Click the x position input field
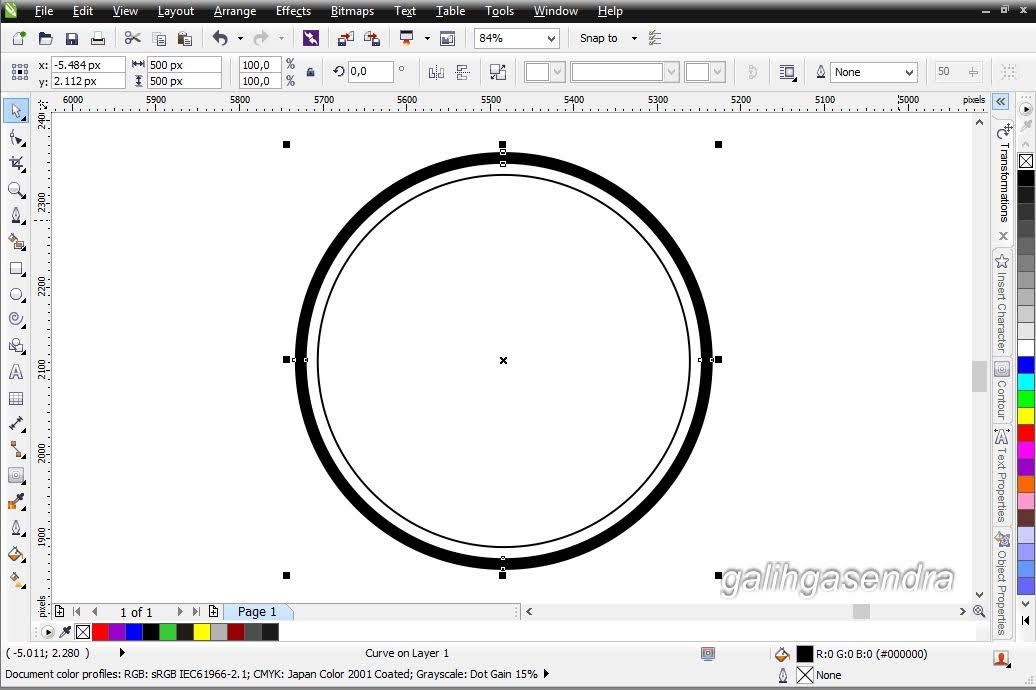 coord(88,65)
